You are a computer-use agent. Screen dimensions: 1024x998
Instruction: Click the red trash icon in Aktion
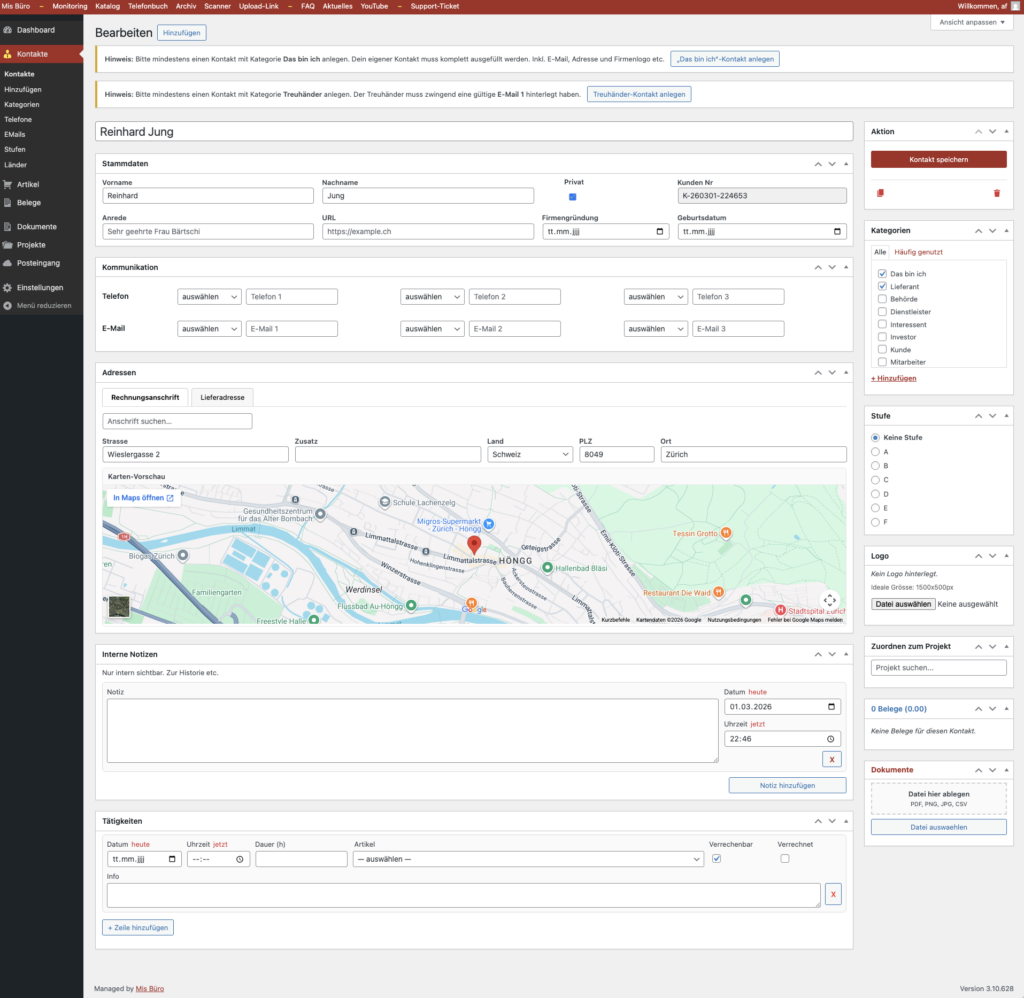(x=996, y=193)
